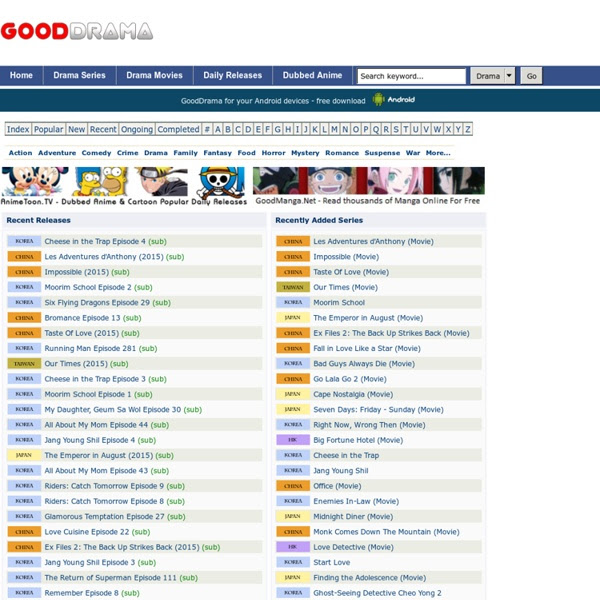Click KOREA tag beside Start Love
Image resolution: width=600 pixels, height=600 pixels.
(293, 562)
